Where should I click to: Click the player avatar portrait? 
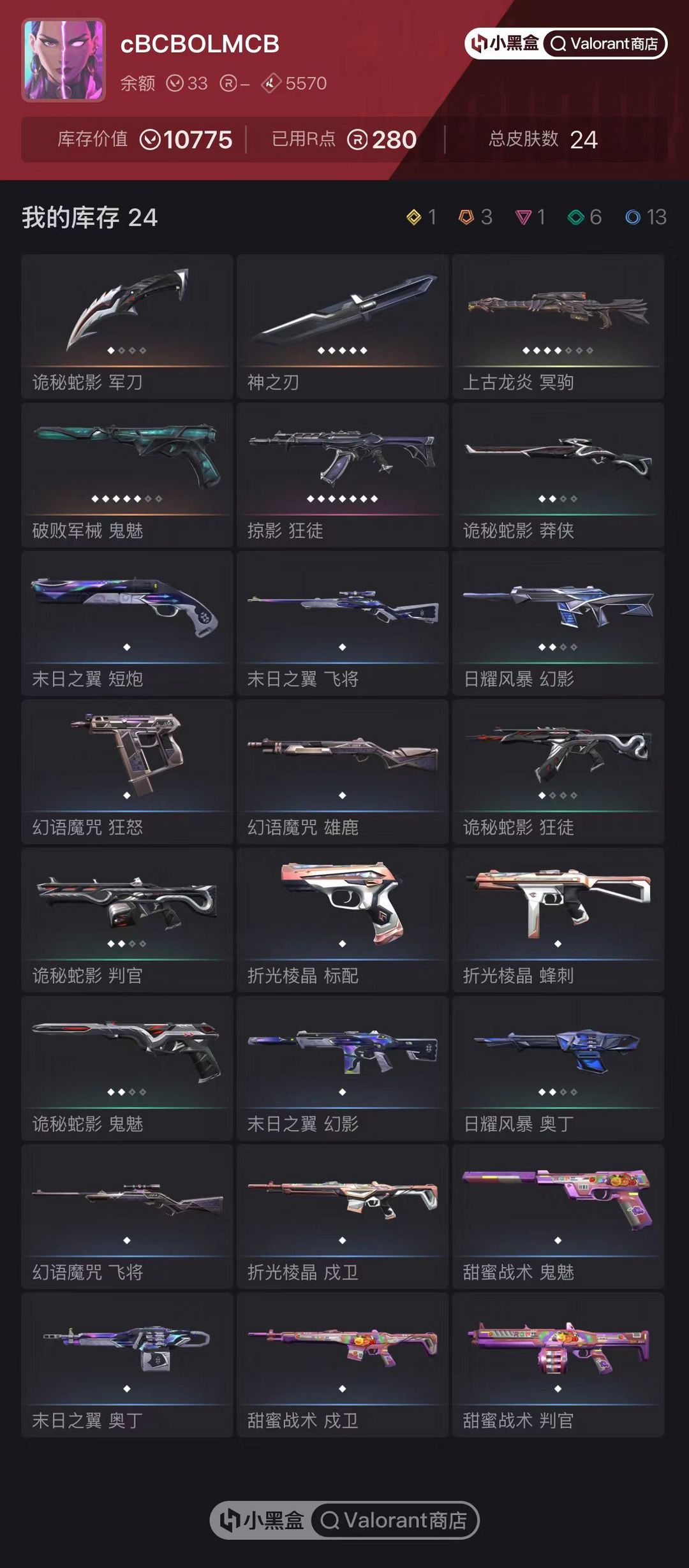tap(64, 60)
